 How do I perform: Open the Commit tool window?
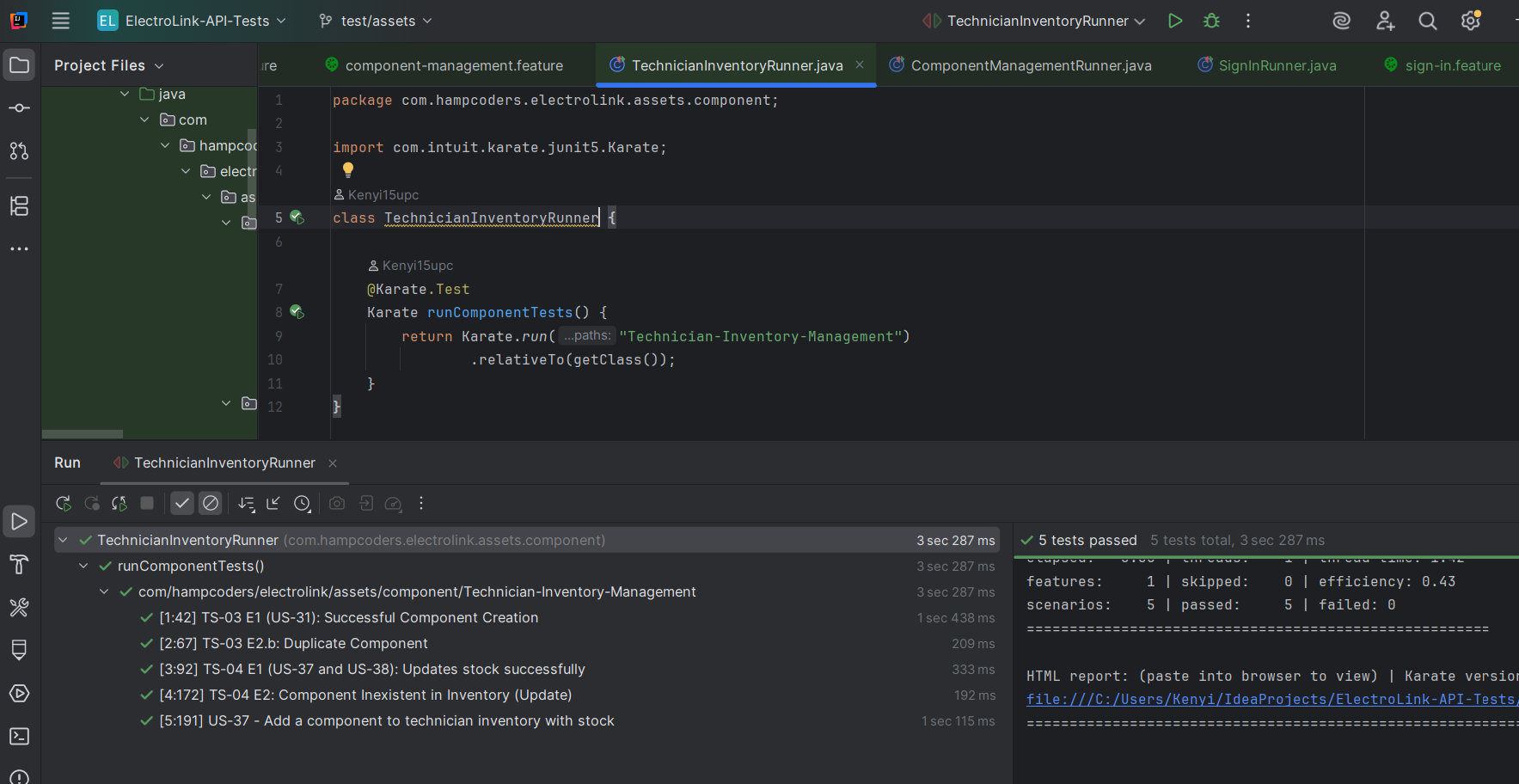coord(19,108)
